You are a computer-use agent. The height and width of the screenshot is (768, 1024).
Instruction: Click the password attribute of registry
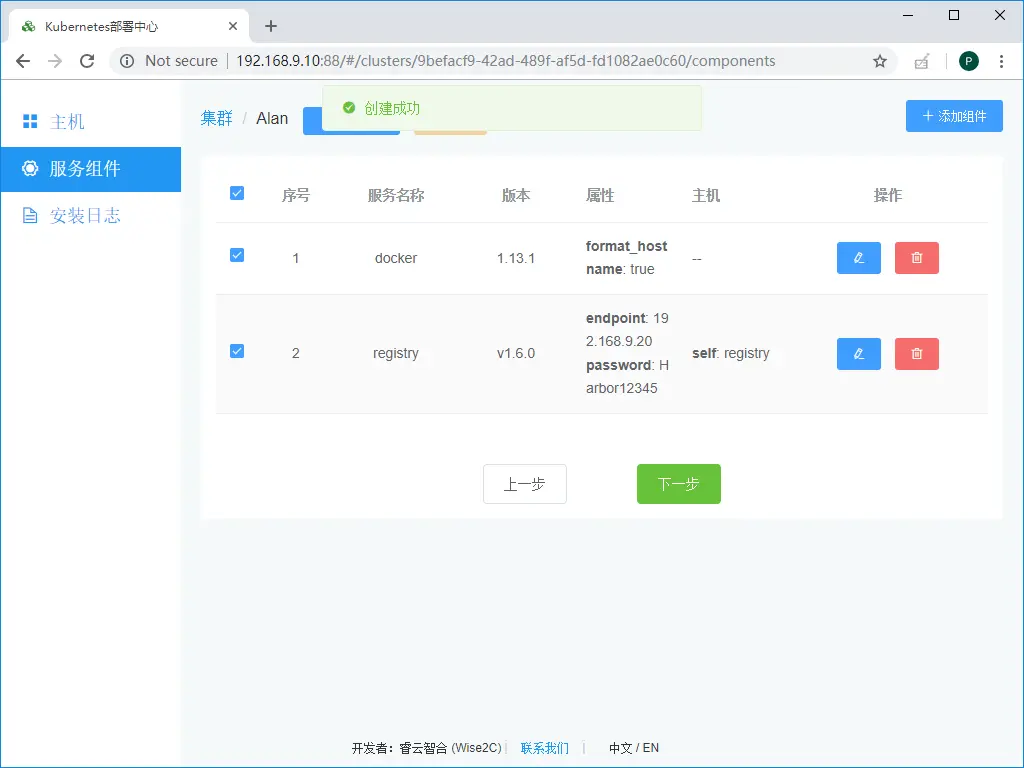tap(627, 377)
